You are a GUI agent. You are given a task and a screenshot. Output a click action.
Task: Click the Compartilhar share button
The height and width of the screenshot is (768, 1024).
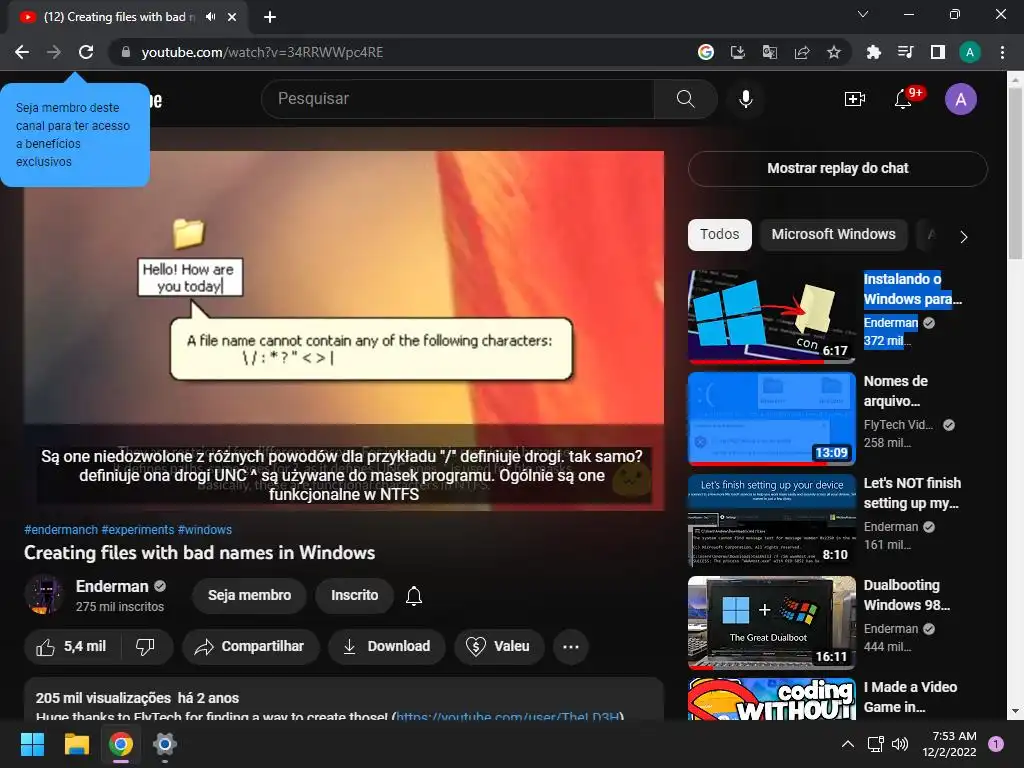click(251, 647)
